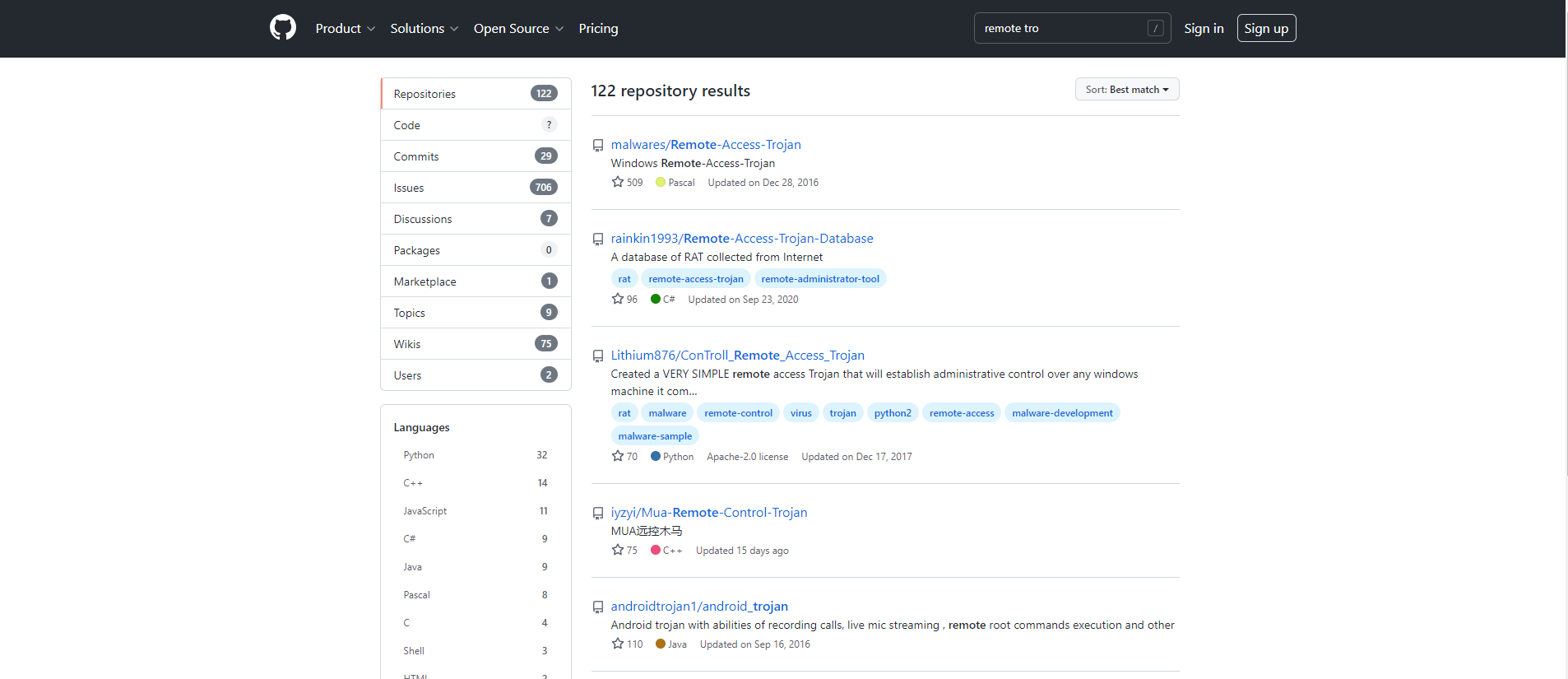Click the star icon showing 75 stars
The width and height of the screenshot is (1568, 679).
click(x=618, y=550)
